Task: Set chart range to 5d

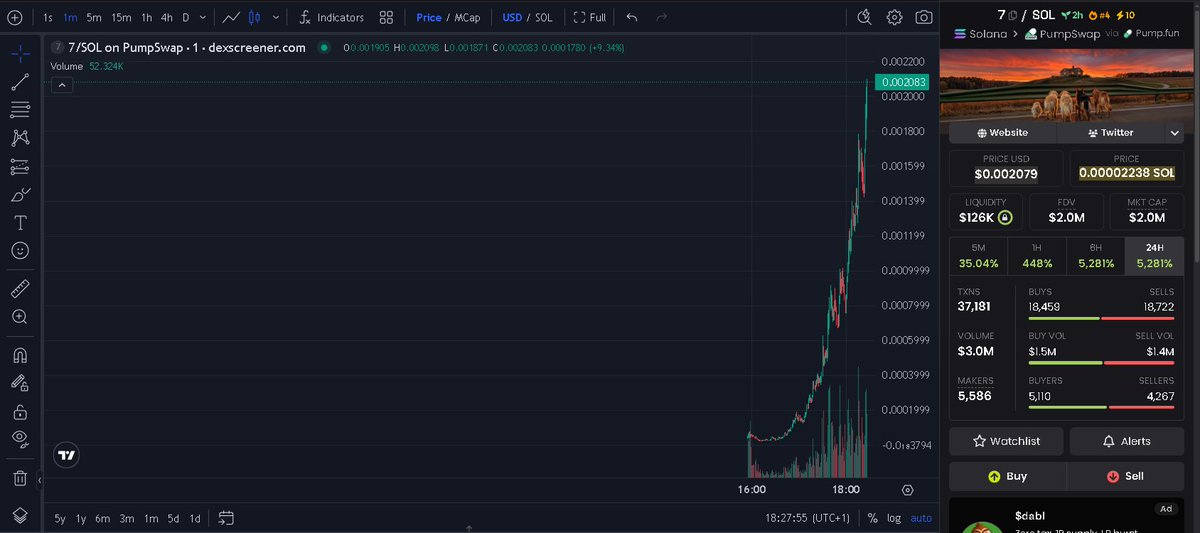Action: (173, 518)
